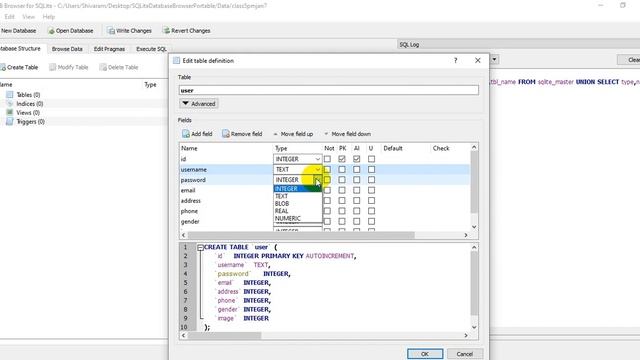Click the Move field down arrow
This screenshot has width=640, height=360.
(x=326, y=134)
